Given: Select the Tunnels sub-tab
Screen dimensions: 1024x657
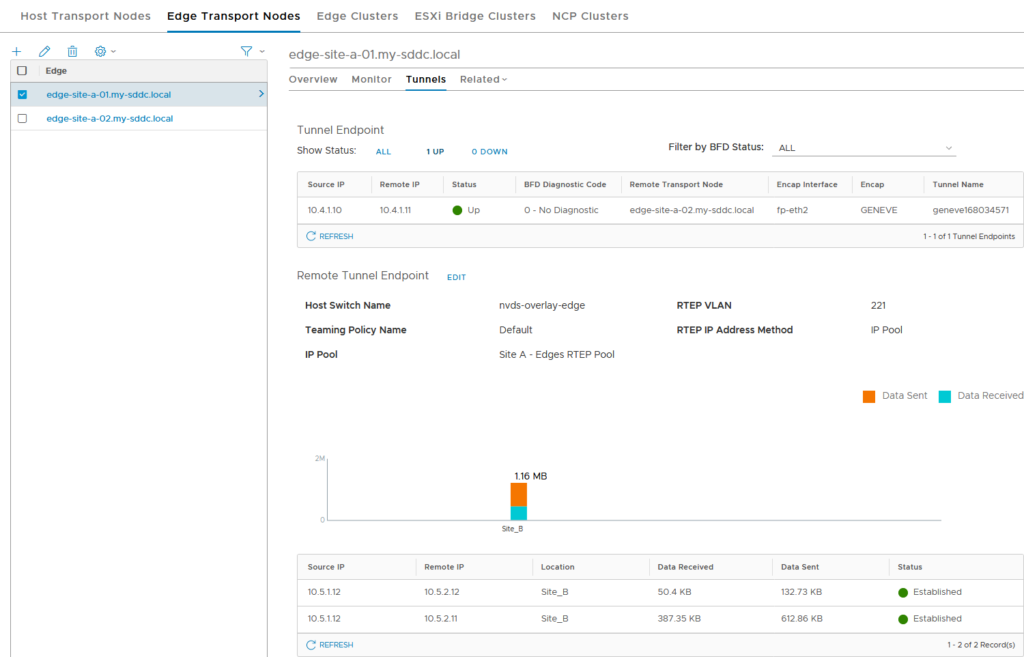Looking at the screenshot, I should [426, 79].
